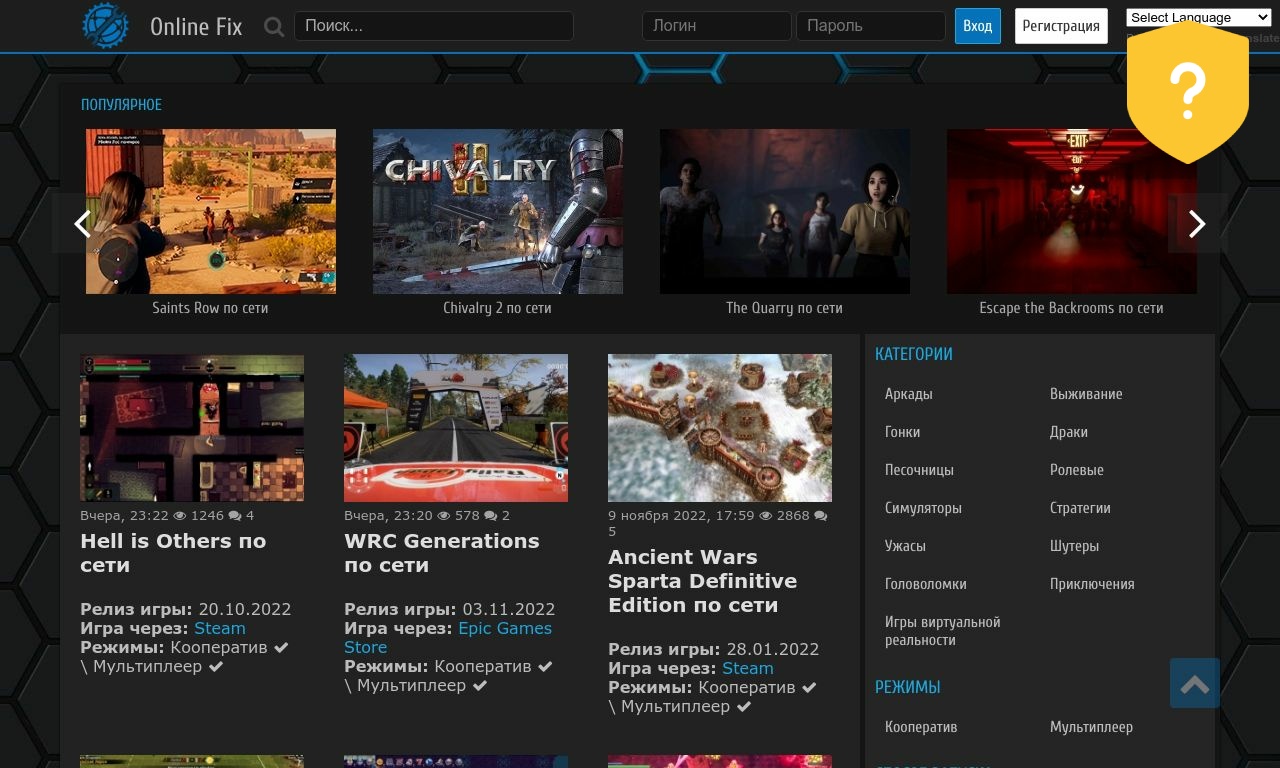Click the release date 20.10.2022

click(245, 609)
